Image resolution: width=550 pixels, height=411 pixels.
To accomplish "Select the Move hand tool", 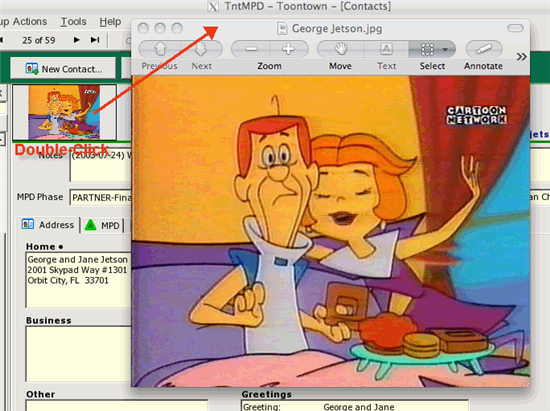I will coord(340,49).
